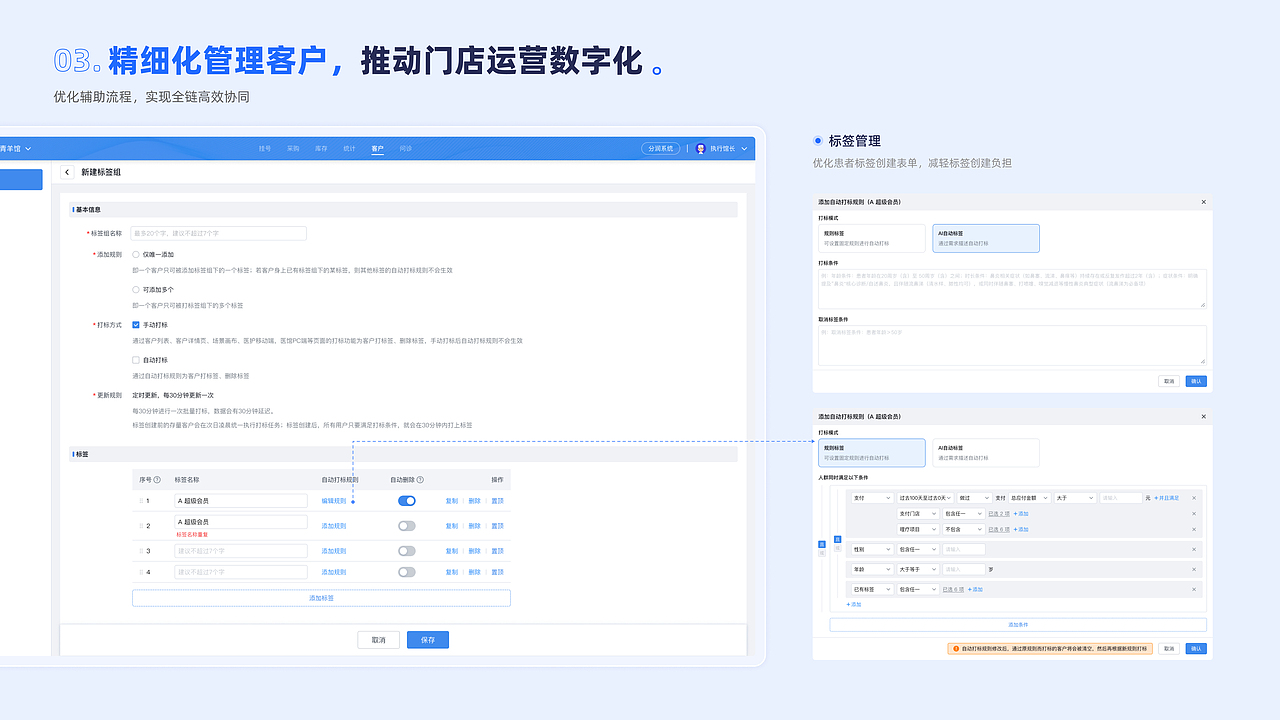Viewport: 1280px width, 720px height.
Task: Click the warning icon in the orange notice banner
Action: pyautogui.click(x=957, y=648)
